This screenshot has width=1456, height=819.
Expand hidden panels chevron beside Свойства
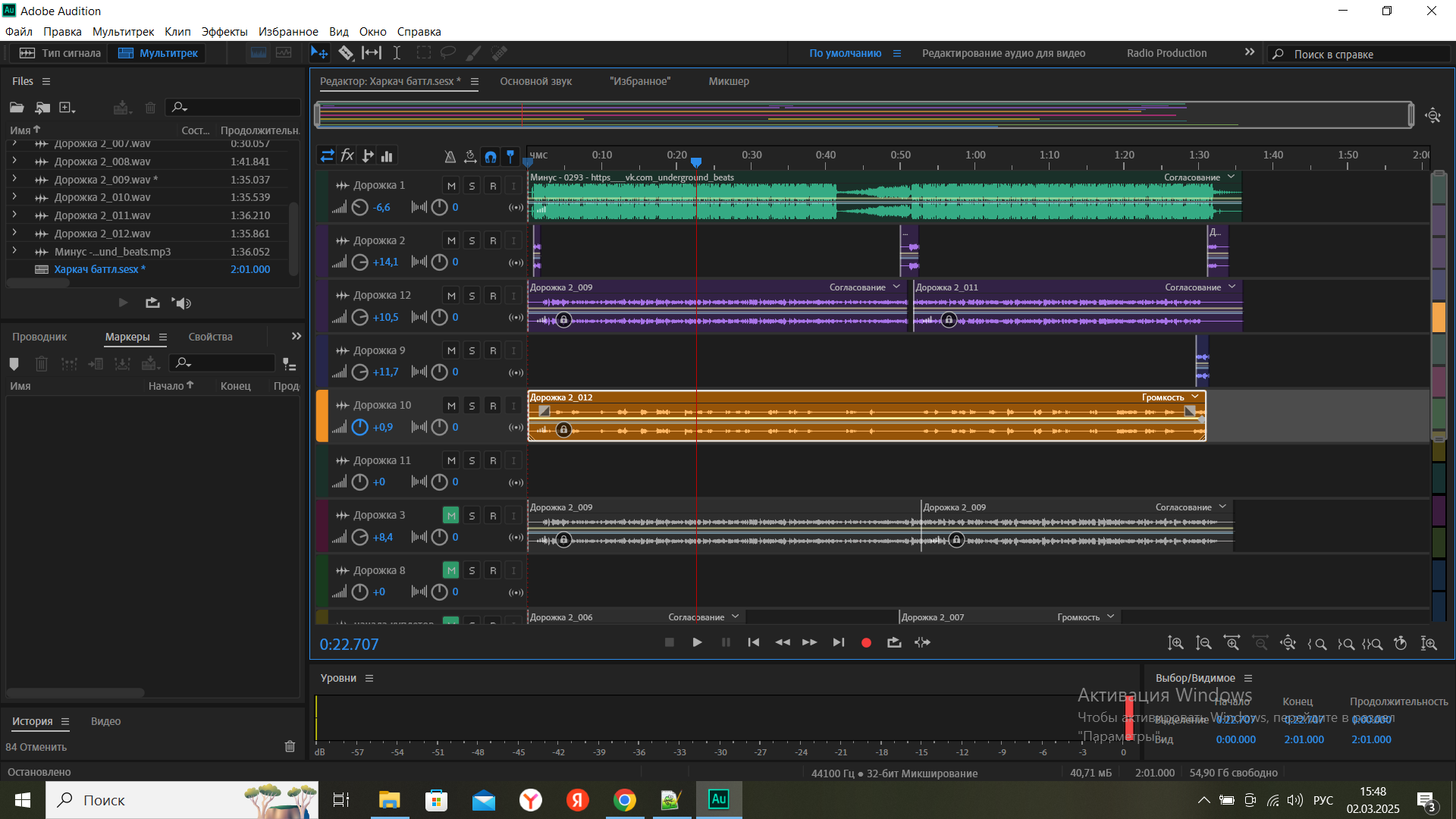click(297, 336)
